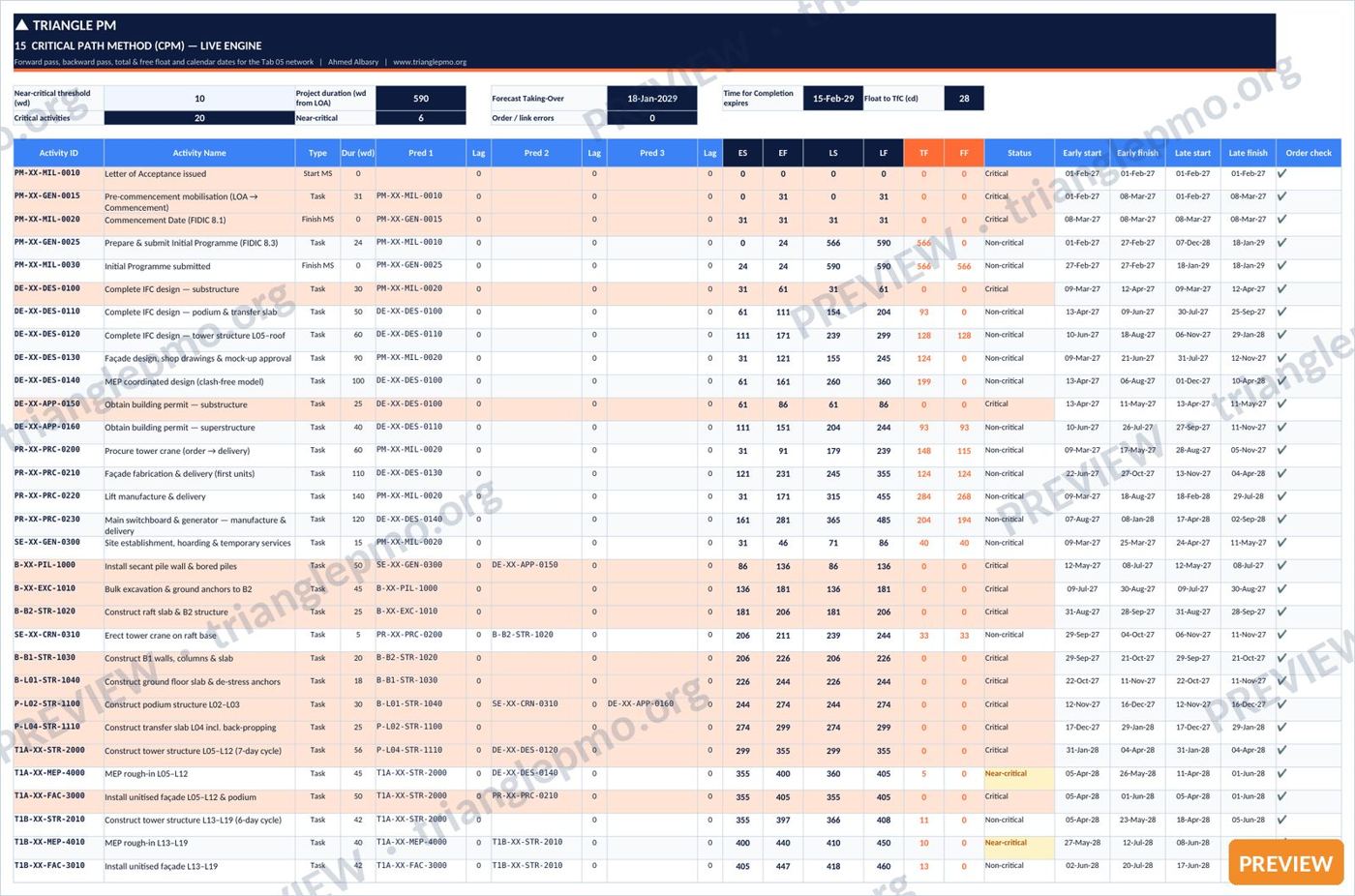Click the Critical activities count 20
Screen dimensions: 1355x896
(199, 118)
